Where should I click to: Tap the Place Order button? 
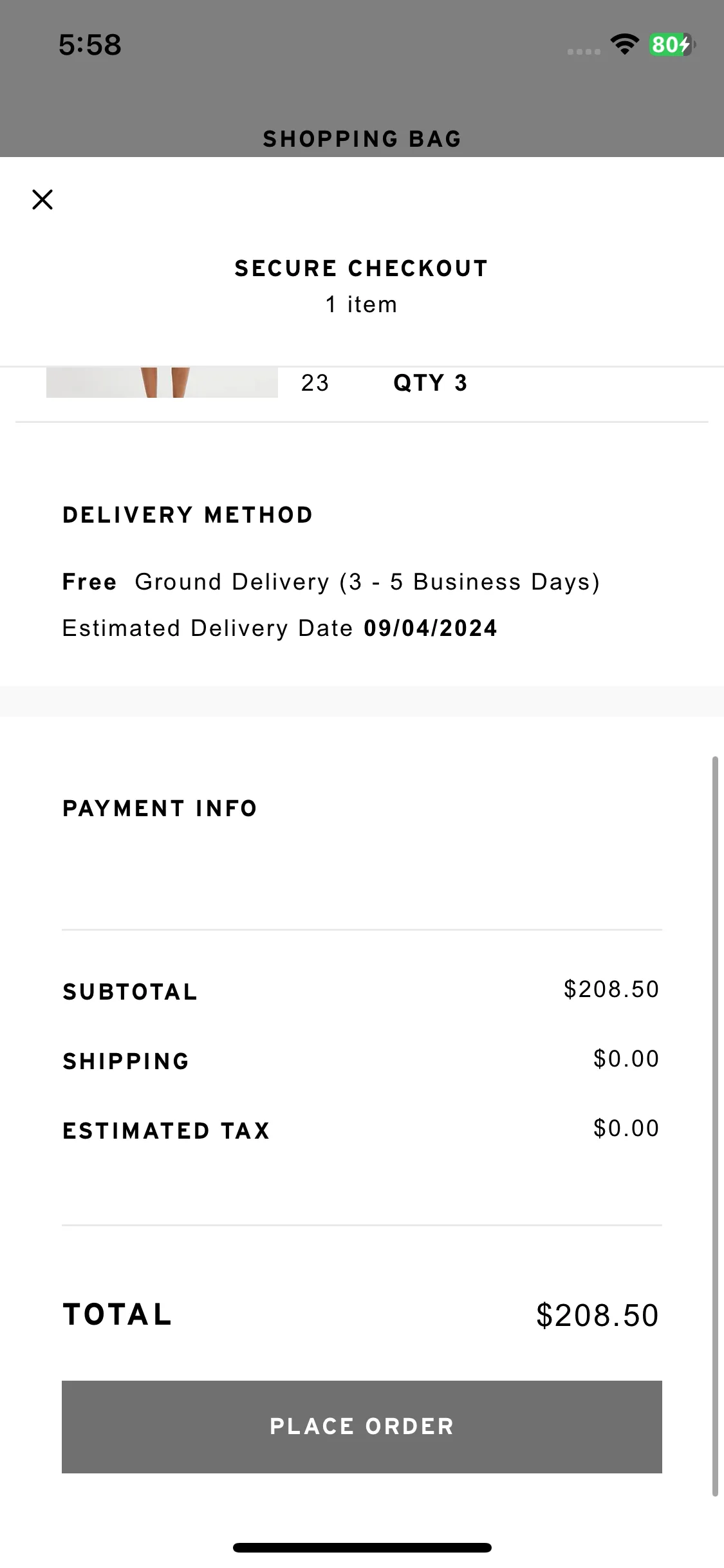click(x=362, y=1426)
